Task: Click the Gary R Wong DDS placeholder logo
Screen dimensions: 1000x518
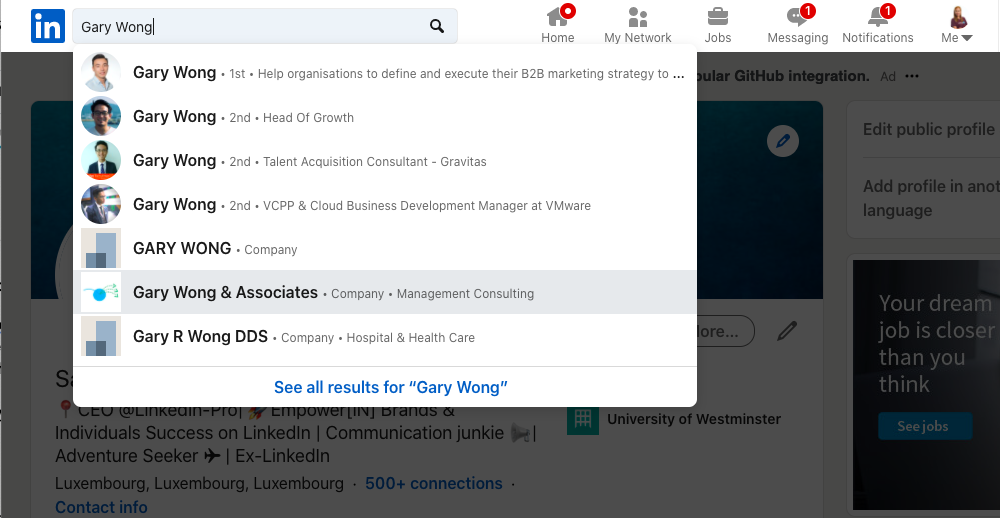Action: (101, 336)
